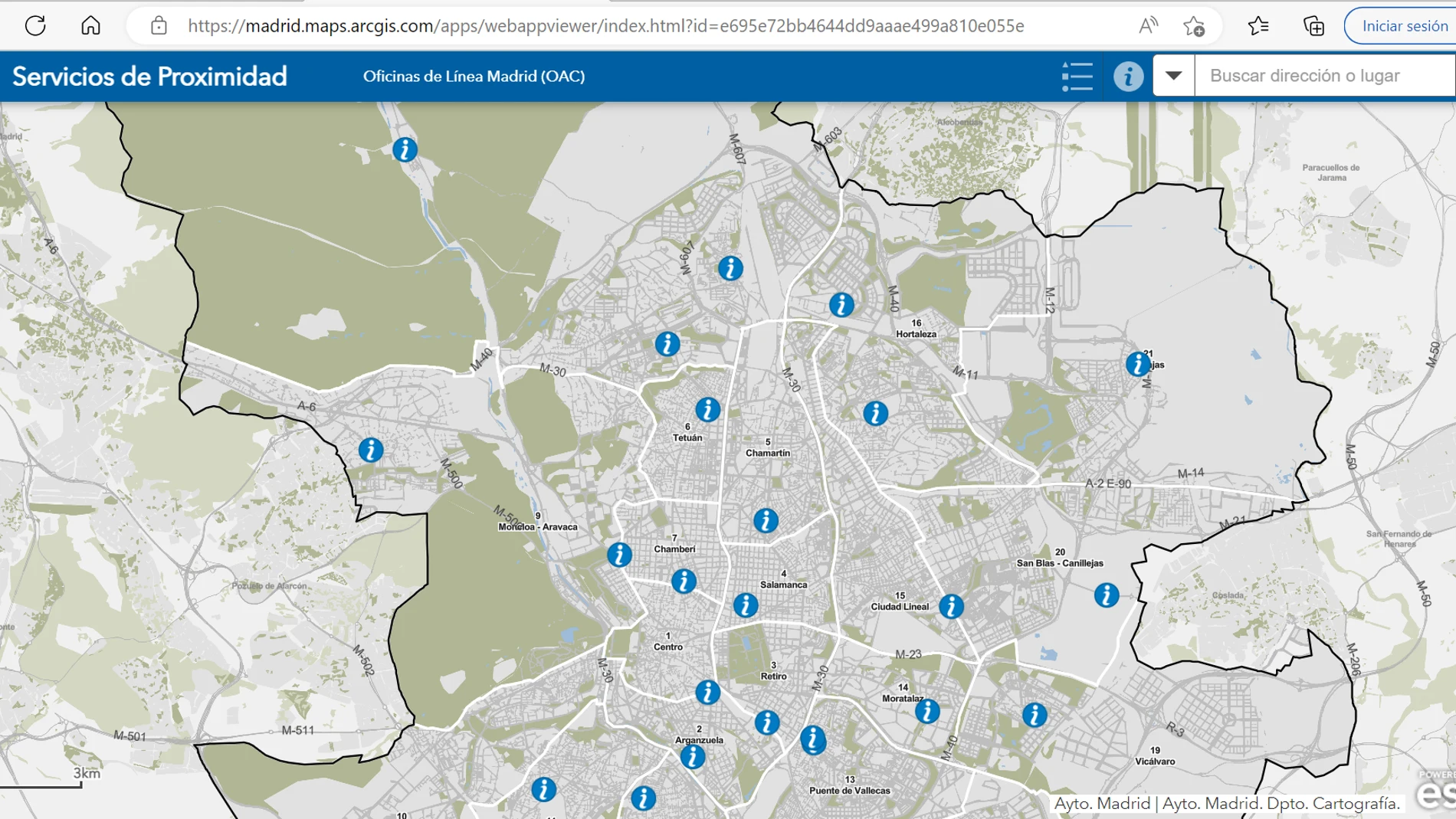Select the office marker below Arganzuela label
1456x819 pixels.
[692, 757]
